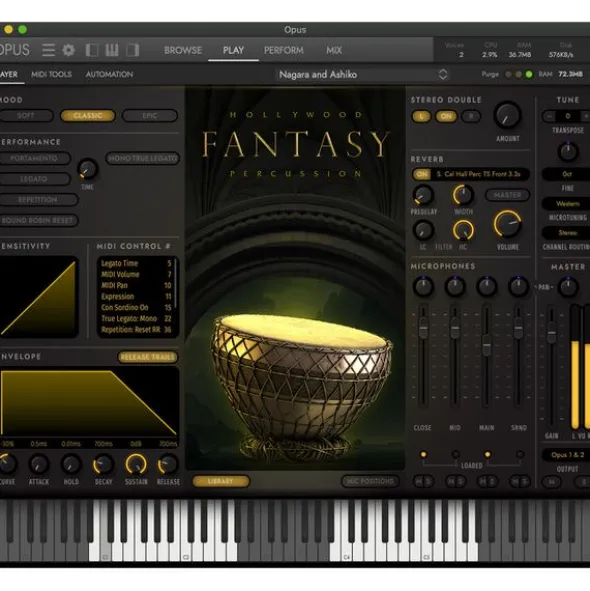The height and width of the screenshot is (591, 590).
Task: Select the Soft mood button
Action: (x=26, y=116)
